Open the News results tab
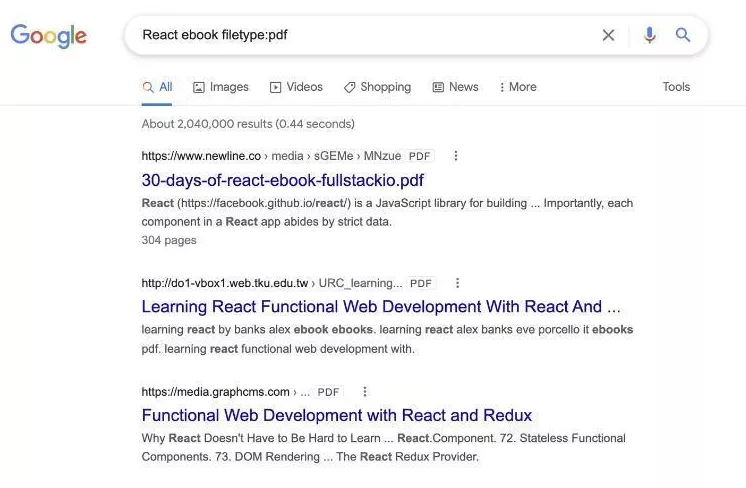 [455, 87]
